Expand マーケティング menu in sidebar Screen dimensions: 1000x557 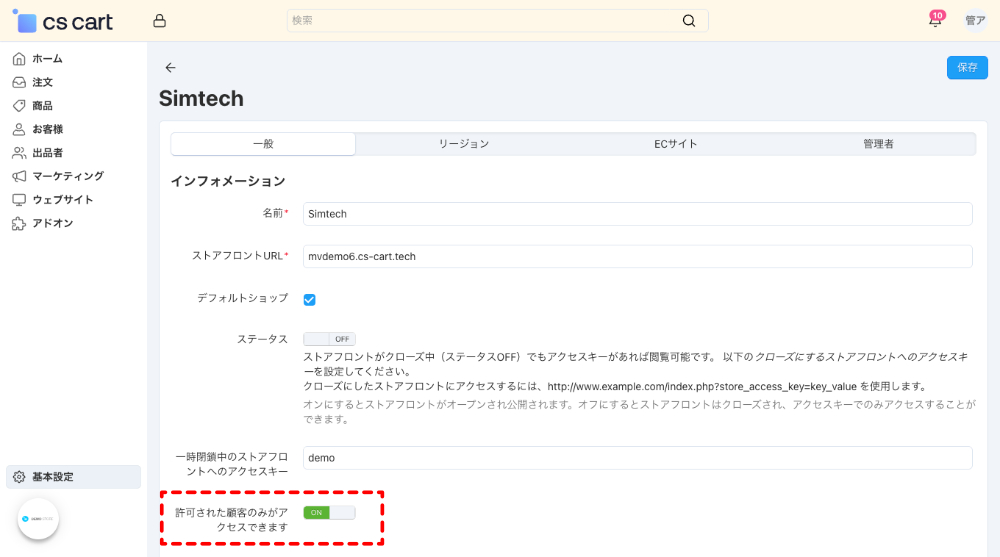pos(67,176)
